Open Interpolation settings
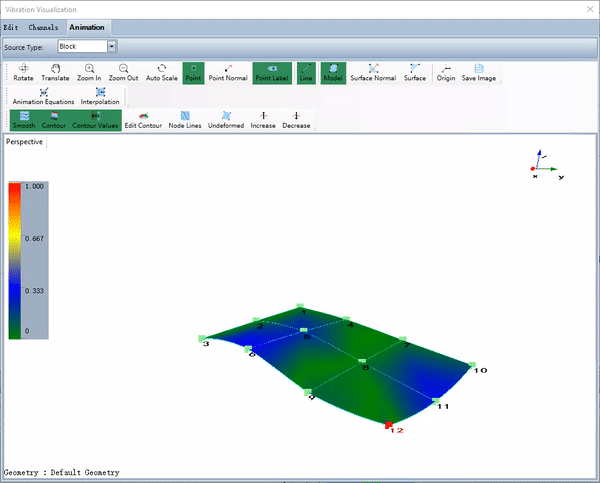The height and width of the screenshot is (483, 600). coord(100,96)
